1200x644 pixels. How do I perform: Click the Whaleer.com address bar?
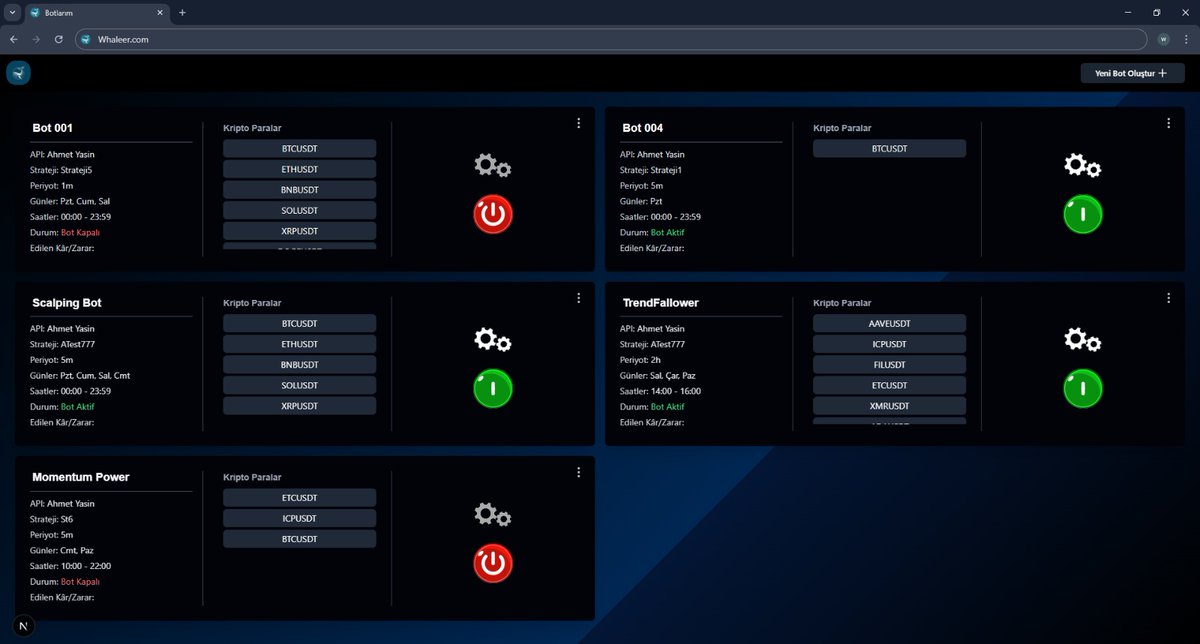point(612,39)
